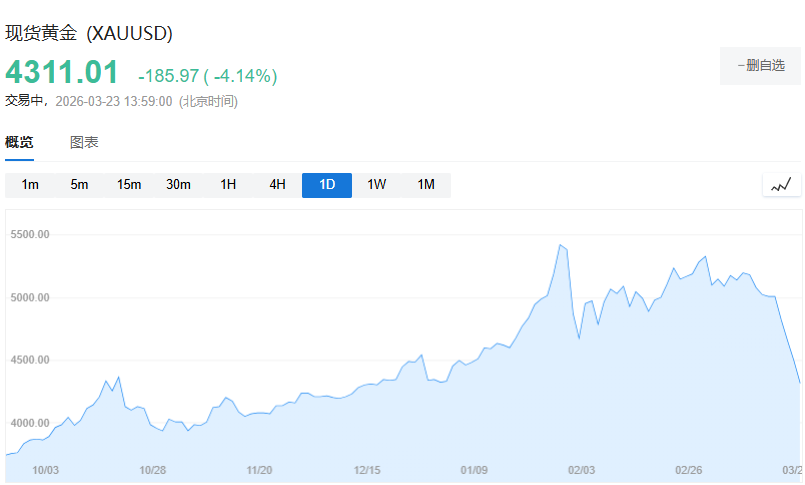Click the 4311.01 current price
The image size is (805, 485).
[62, 72]
